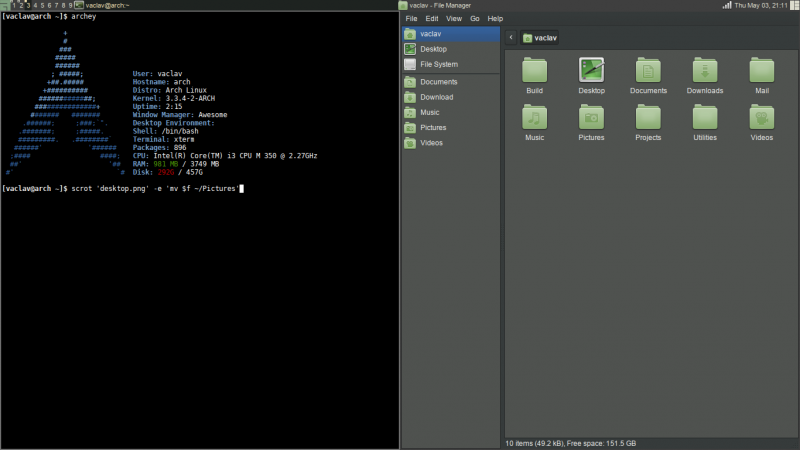Switch to workspace tag 5

[42, 5]
